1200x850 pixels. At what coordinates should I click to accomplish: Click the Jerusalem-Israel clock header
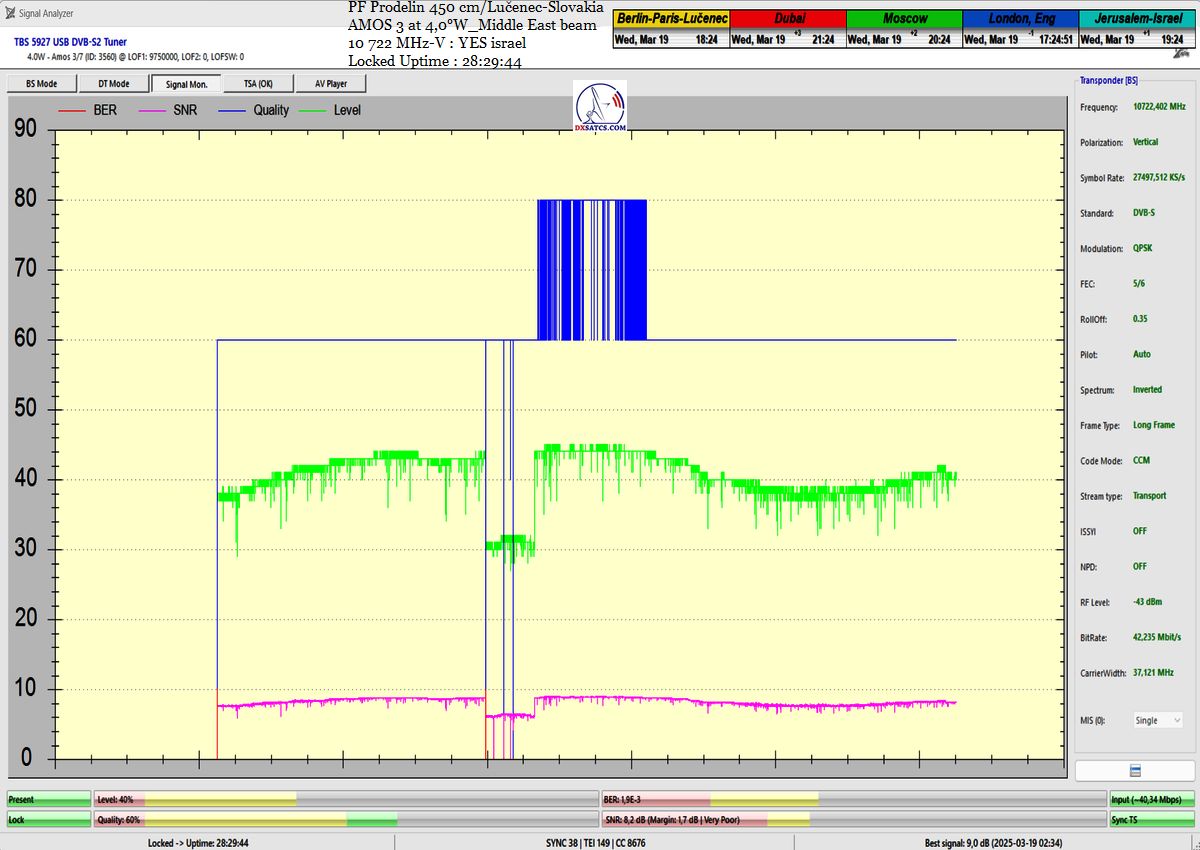pos(1138,19)
